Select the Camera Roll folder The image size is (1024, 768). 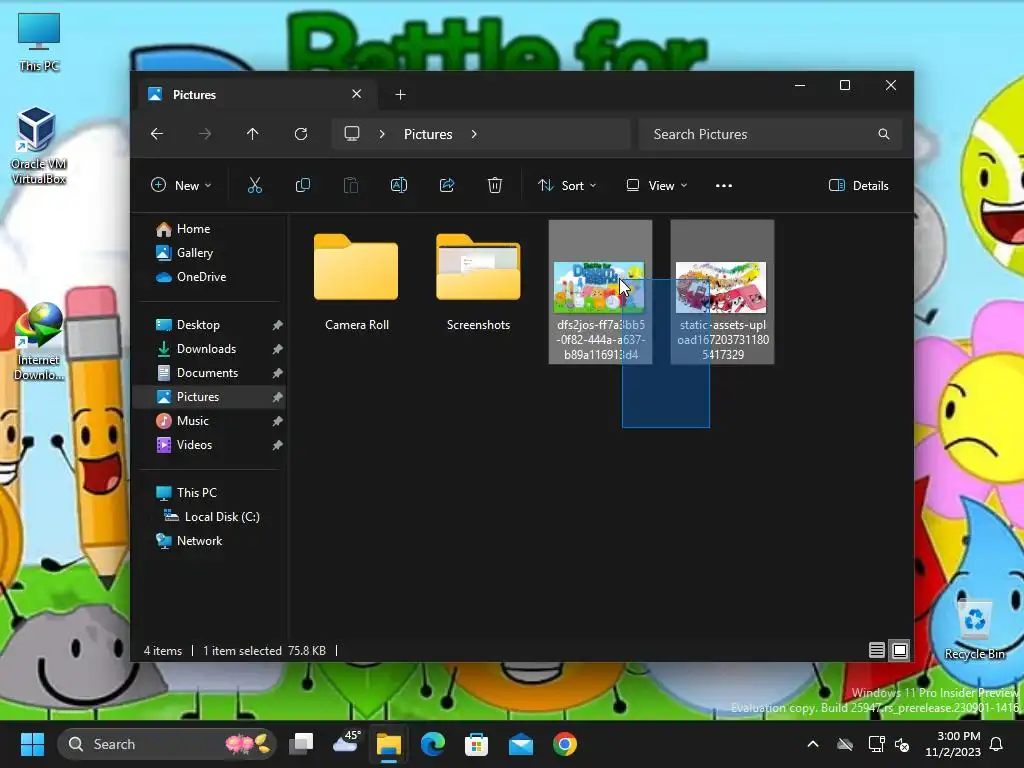click(356, 281)
